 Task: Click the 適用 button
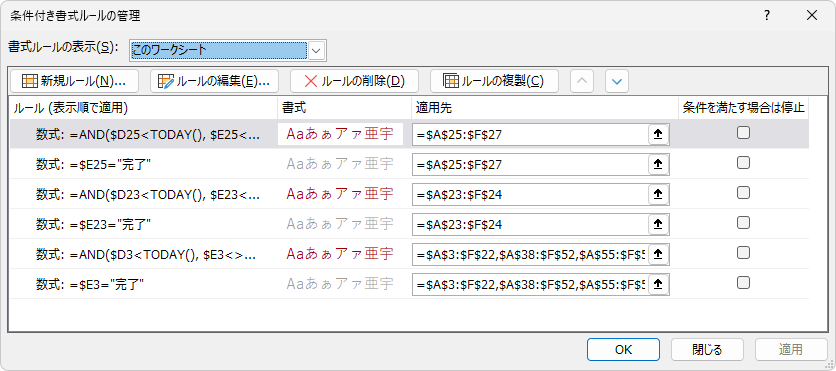click(x=791, y=350)
